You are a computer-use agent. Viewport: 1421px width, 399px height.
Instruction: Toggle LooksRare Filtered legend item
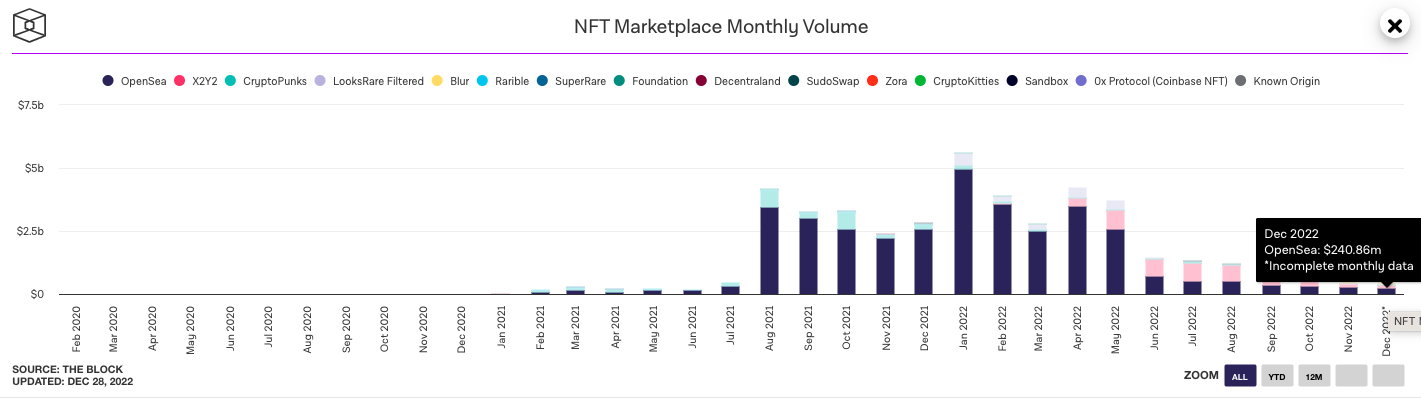[368, 81]
